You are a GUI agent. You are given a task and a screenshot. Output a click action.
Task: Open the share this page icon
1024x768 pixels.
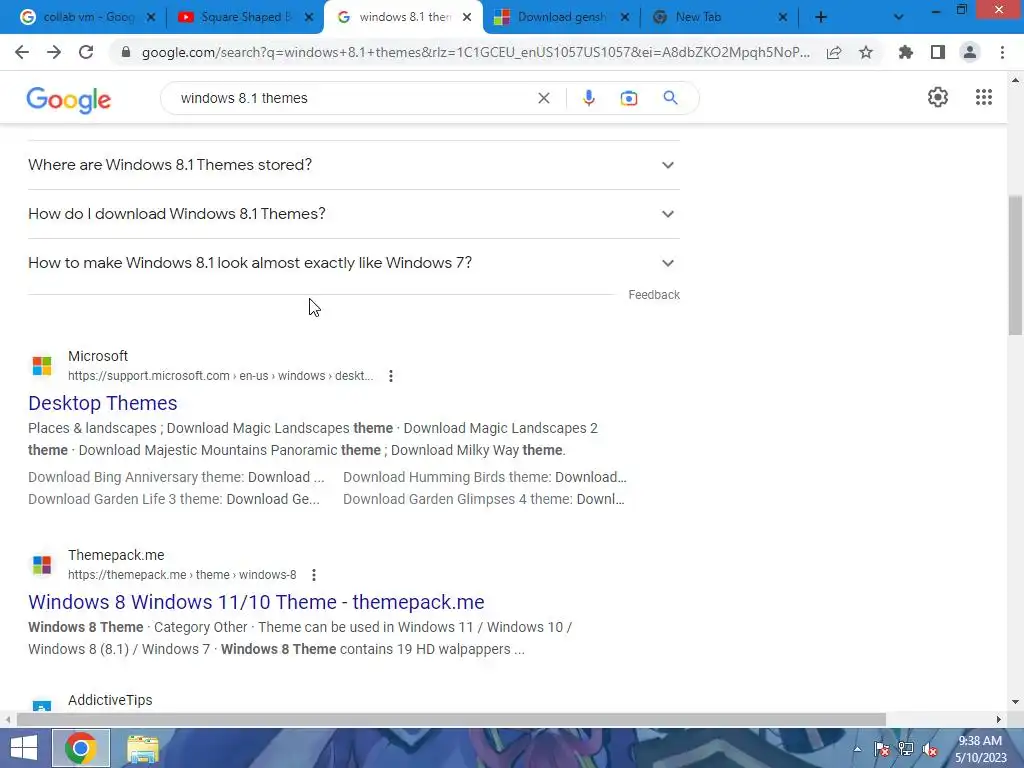pos(834,52)
